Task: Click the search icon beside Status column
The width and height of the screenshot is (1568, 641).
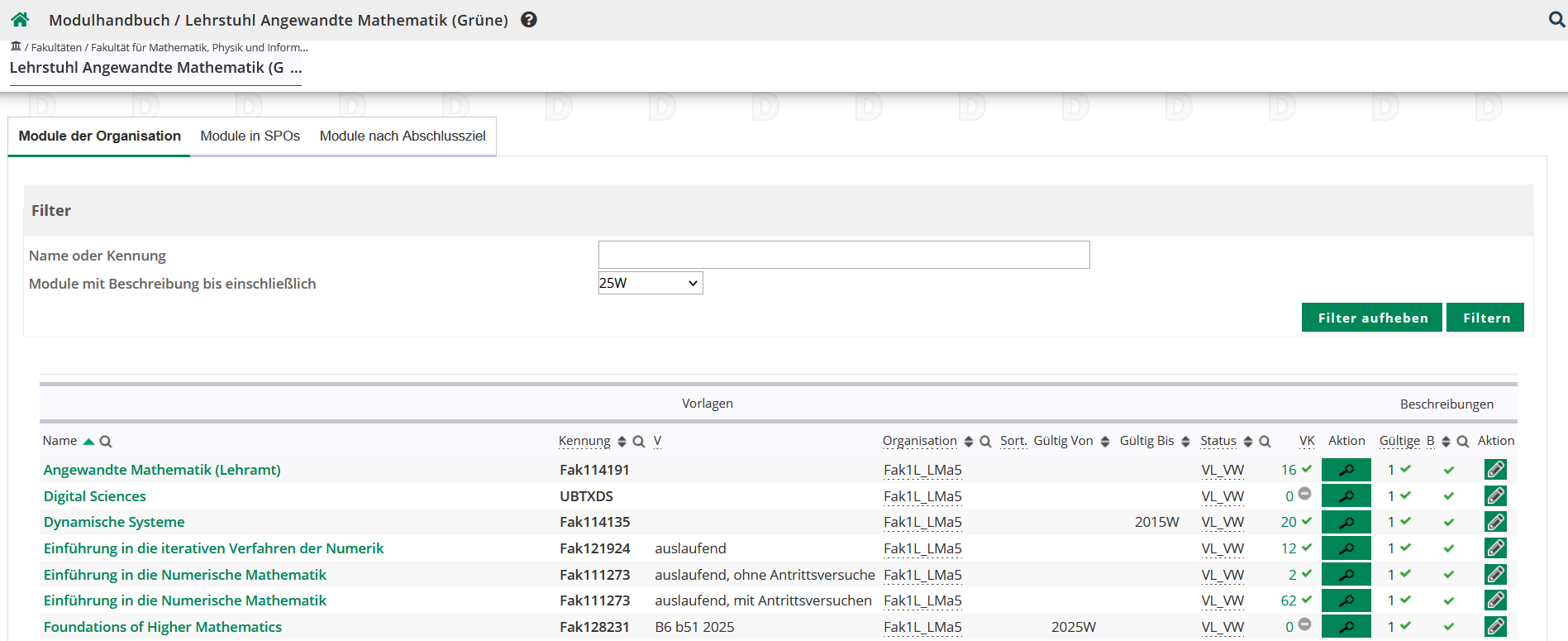Action: pyautogui.click(x=1265, y=442)
